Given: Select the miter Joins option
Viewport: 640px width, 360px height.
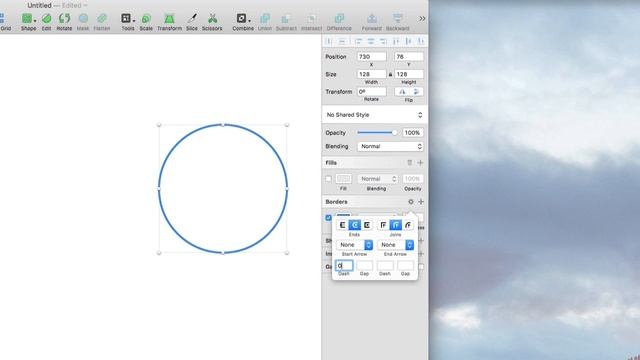Looking at the screenshot, I should 383,225.
